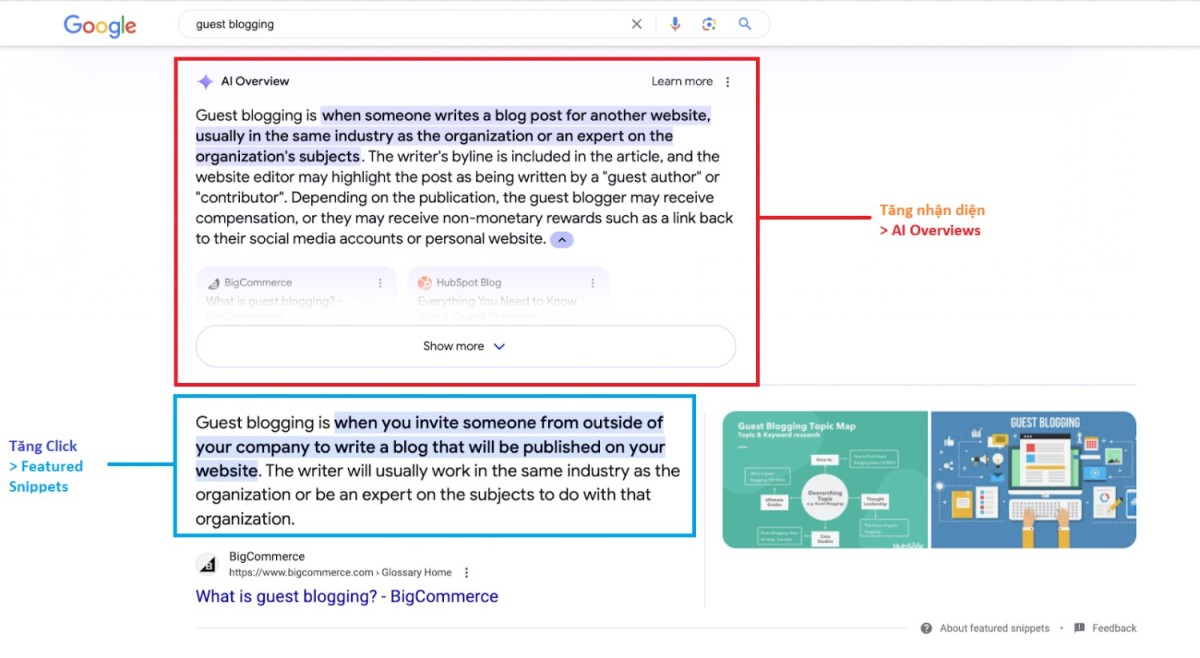
Task: Click snippet text 'when you invite someone from outside'
Action: (499, 423)
